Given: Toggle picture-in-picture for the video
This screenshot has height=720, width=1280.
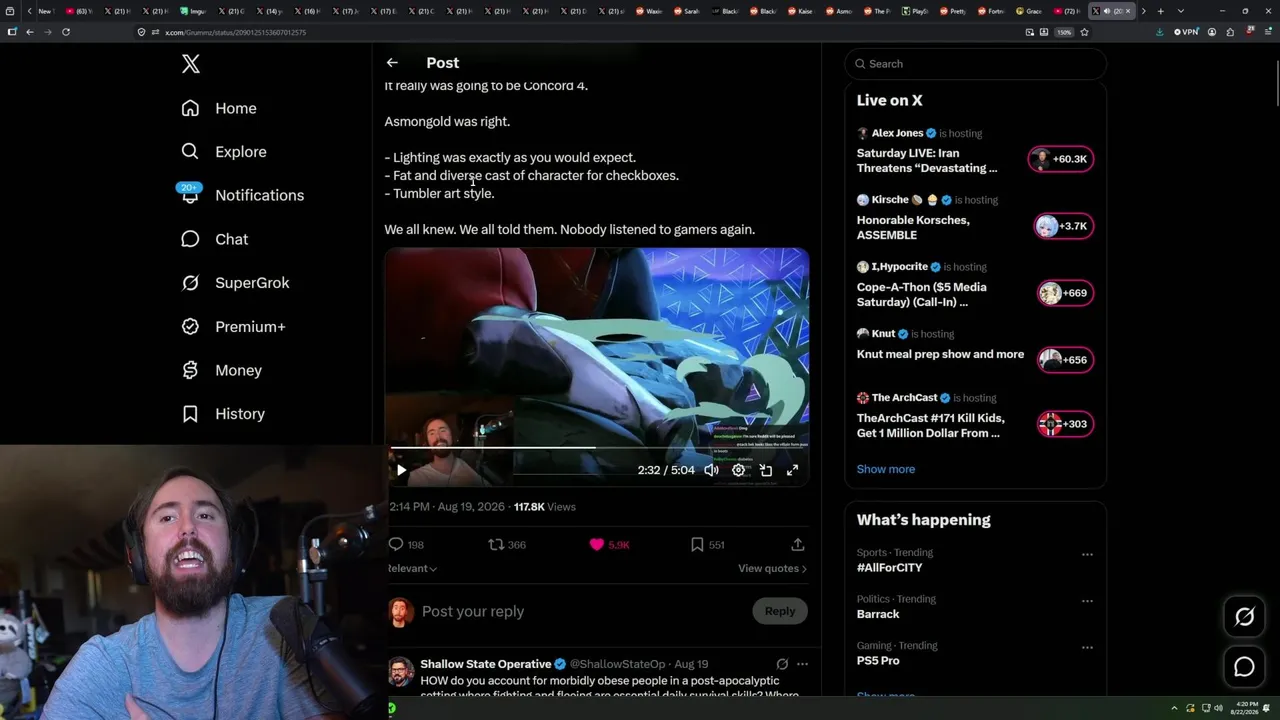Looking at the screenshot, I should point(766,470).
